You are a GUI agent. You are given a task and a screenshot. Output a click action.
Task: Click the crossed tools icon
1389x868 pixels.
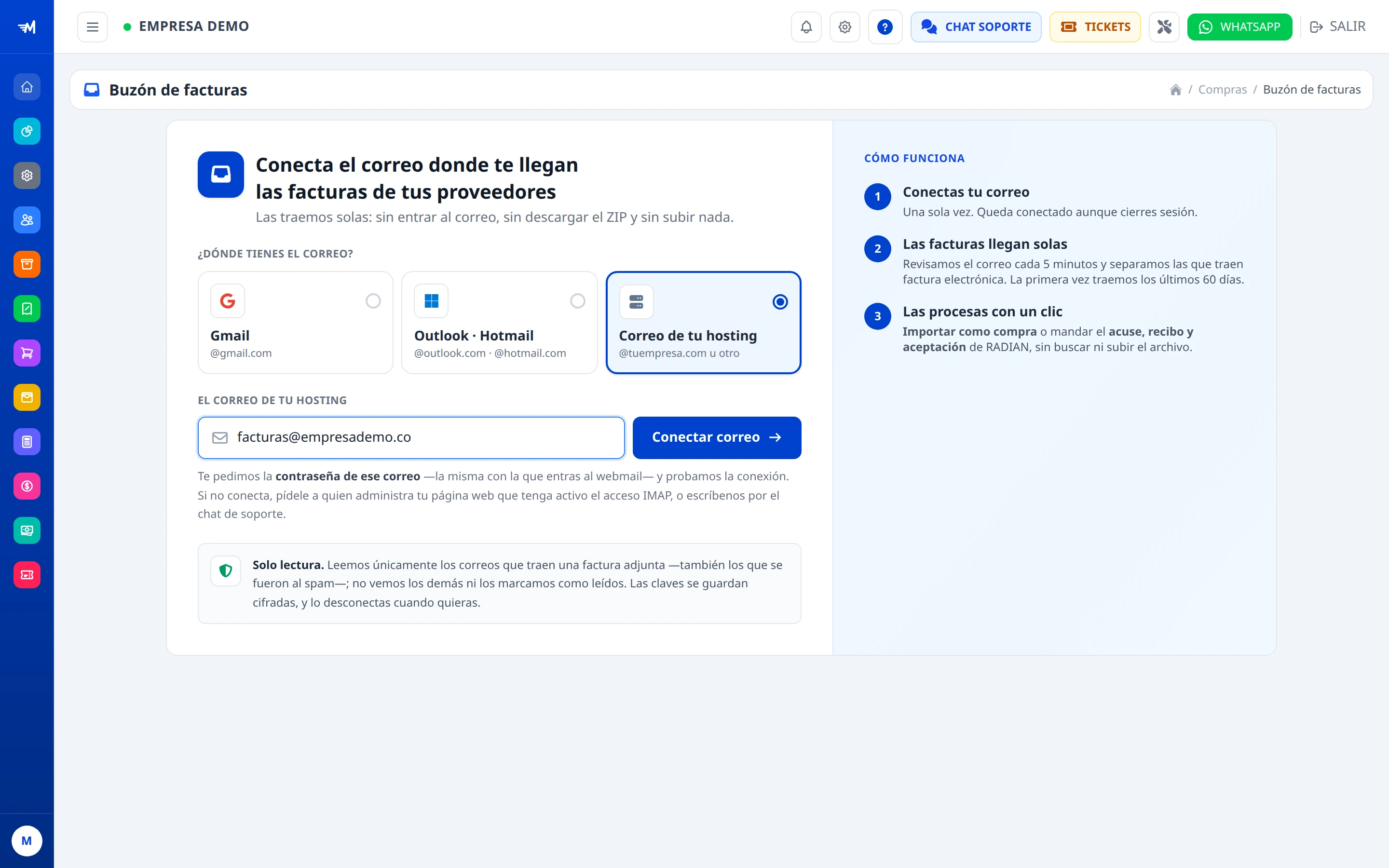1164,27
